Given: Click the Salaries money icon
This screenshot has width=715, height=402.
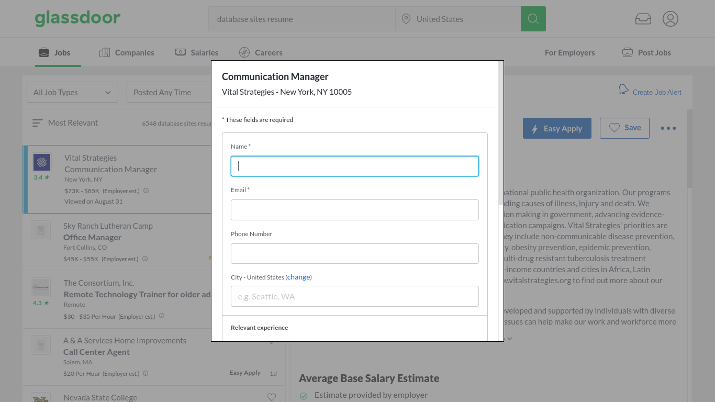Looking at the screenshot, I should pyautogui.click(x=180, y=52).
